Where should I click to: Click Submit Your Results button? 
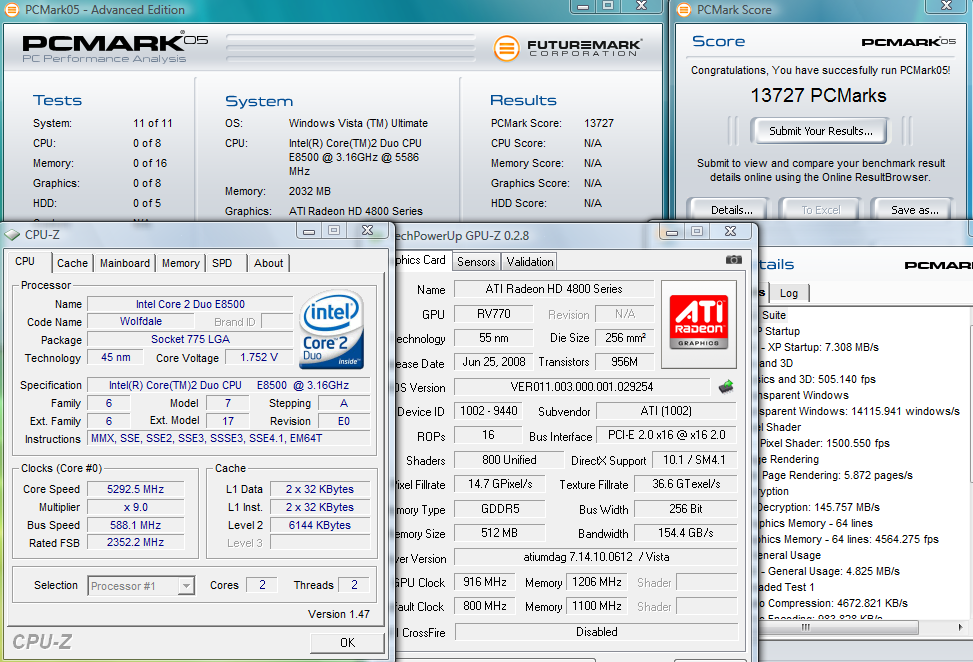pos(819,131)
